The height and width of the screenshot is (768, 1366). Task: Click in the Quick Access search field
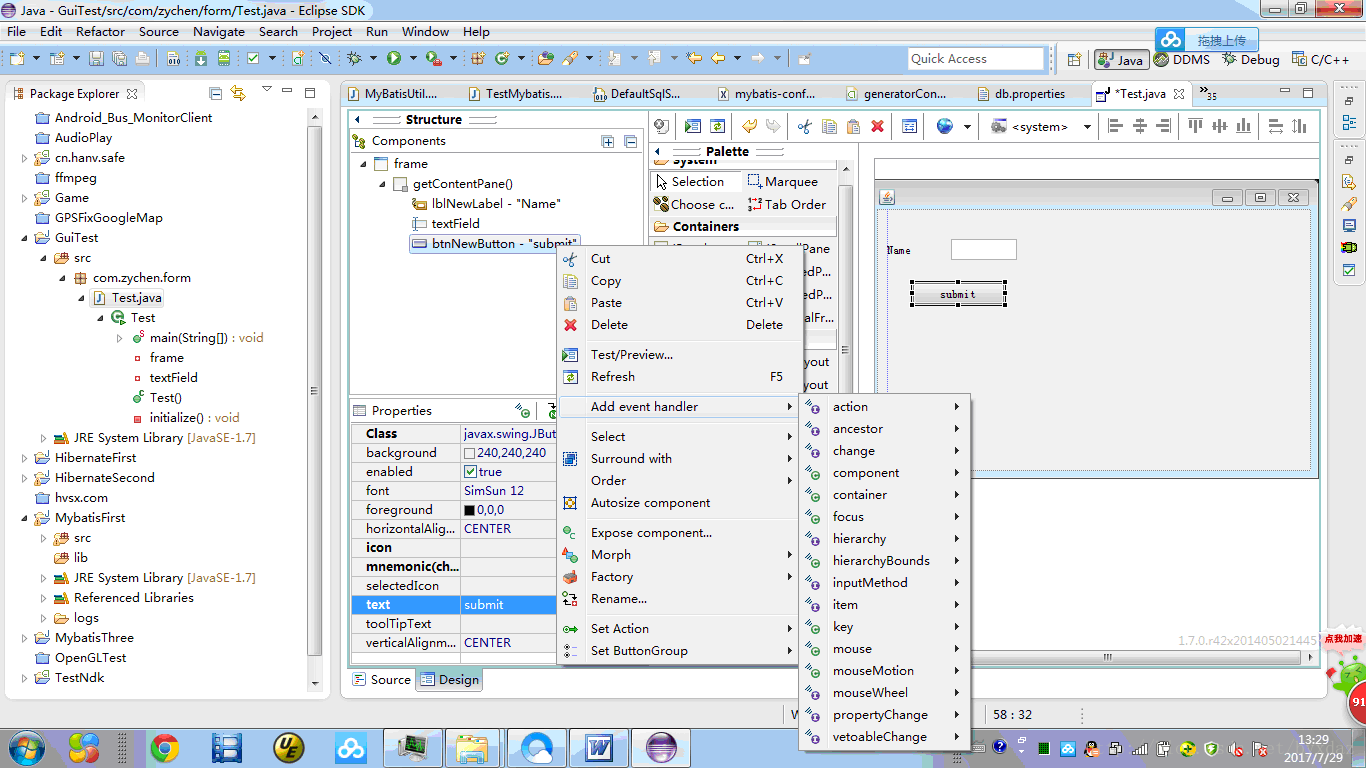pyautogui.click(x=976, y=59)
